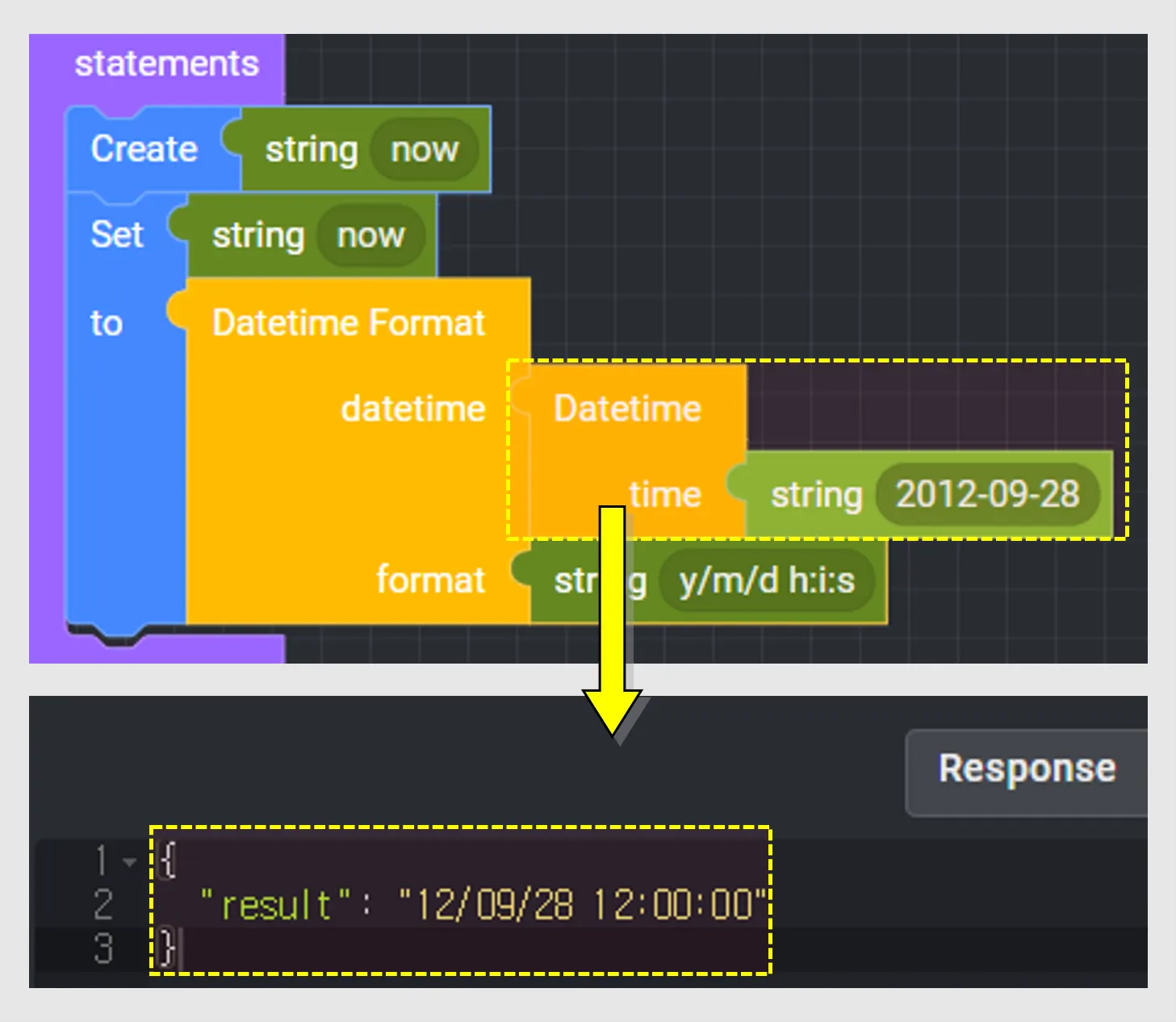Select the highlighted Datetime block
The height and width of the screenshot is (1022, 1176).
coord(628,408)
